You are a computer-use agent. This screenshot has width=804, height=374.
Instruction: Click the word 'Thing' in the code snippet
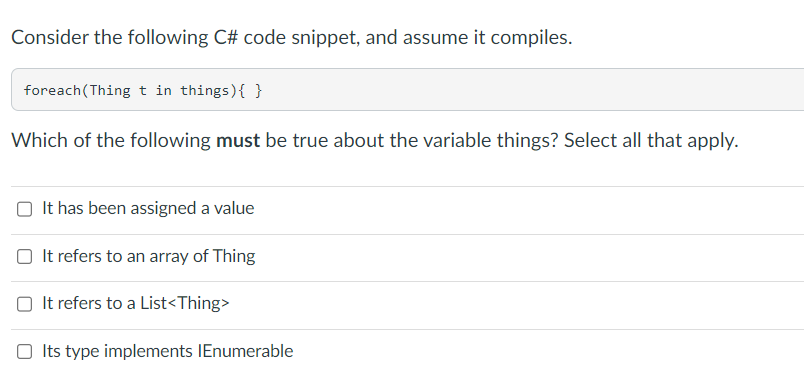point(110,91)
